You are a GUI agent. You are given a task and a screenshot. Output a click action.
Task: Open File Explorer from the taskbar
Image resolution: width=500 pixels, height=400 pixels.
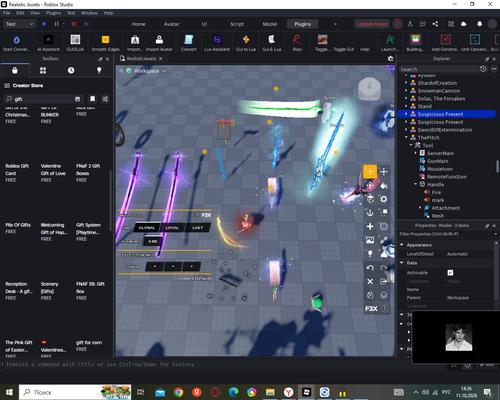(270, 392)
